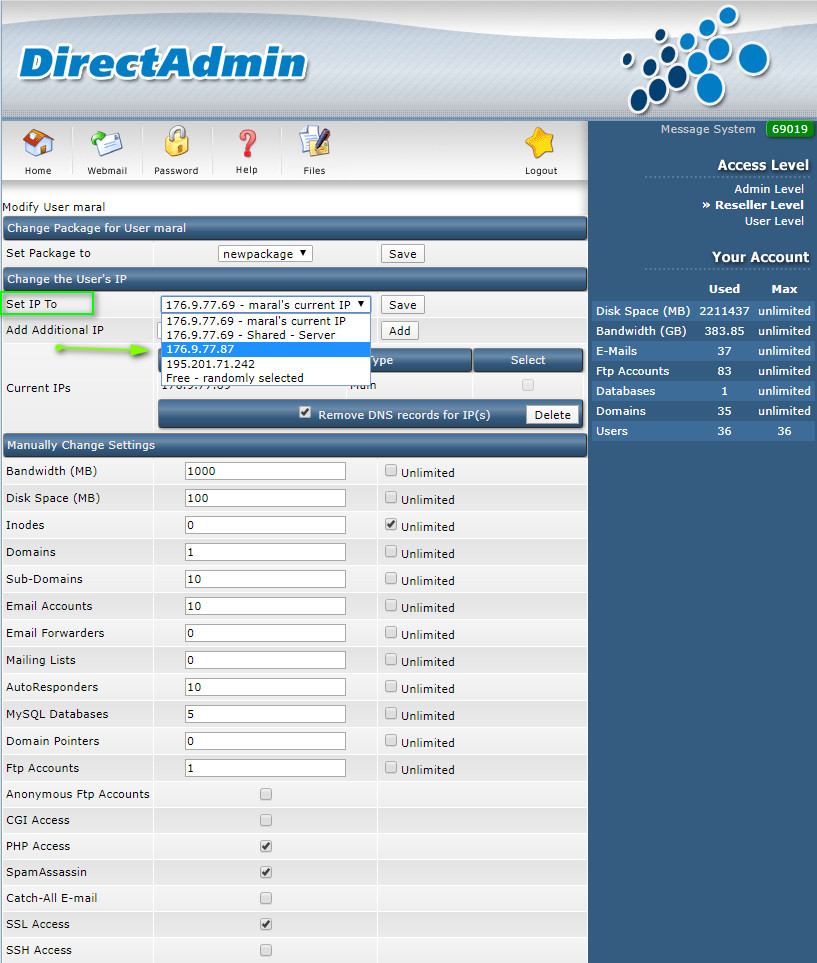The height and width of the screenshot is (963, 817).
Task: Click the AutoResponders input field
Action: [265, 687]
